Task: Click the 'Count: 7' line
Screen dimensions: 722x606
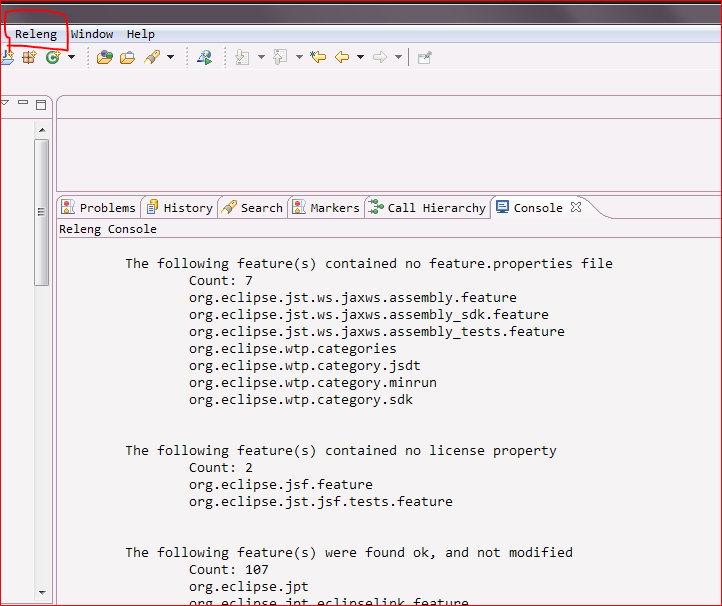Action: point(221,281)
